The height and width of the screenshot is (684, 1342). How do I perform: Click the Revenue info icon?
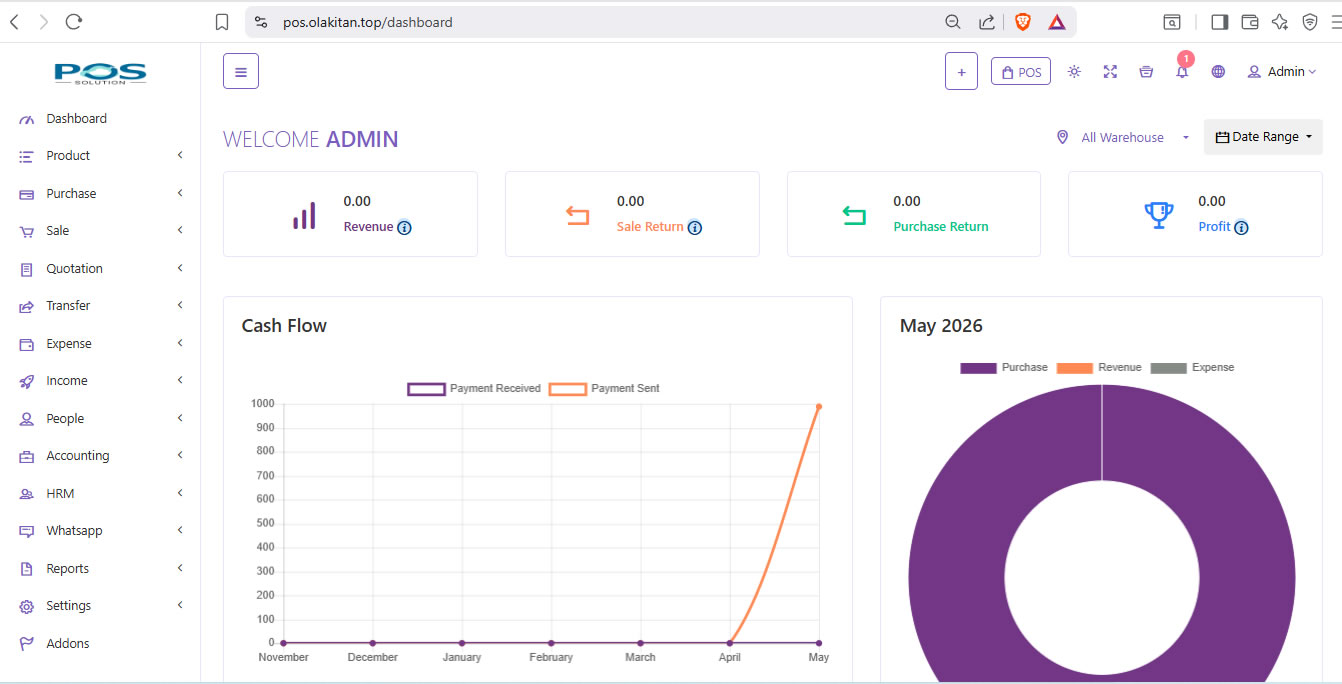pyautogui.click(x=404, y=227)
